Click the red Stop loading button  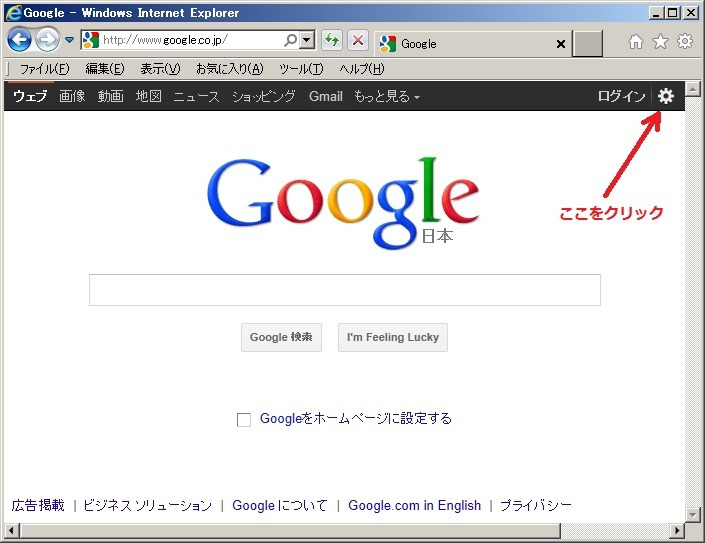click(358, 40)
